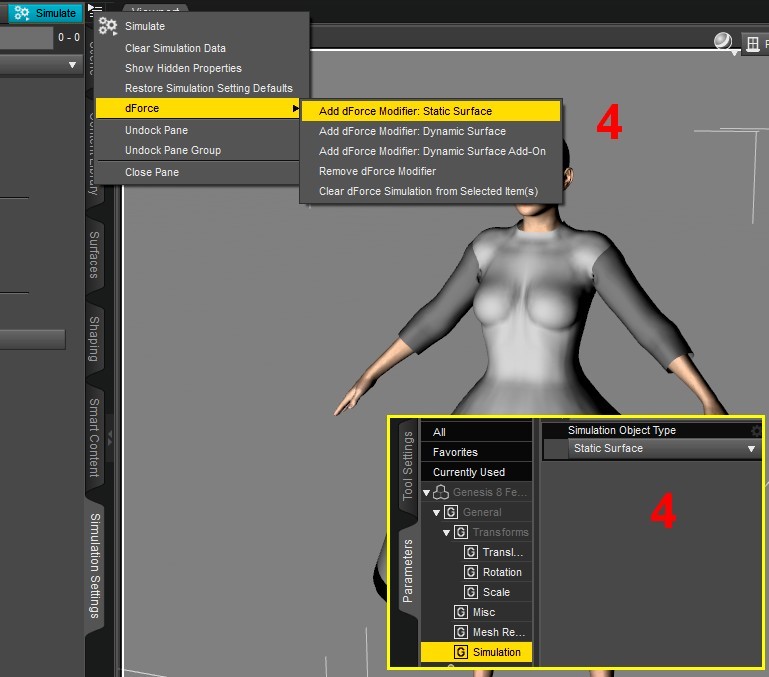The image size is (769, 677).
Task: Click the G icon beside Scale
Action: tap(471, 593)
